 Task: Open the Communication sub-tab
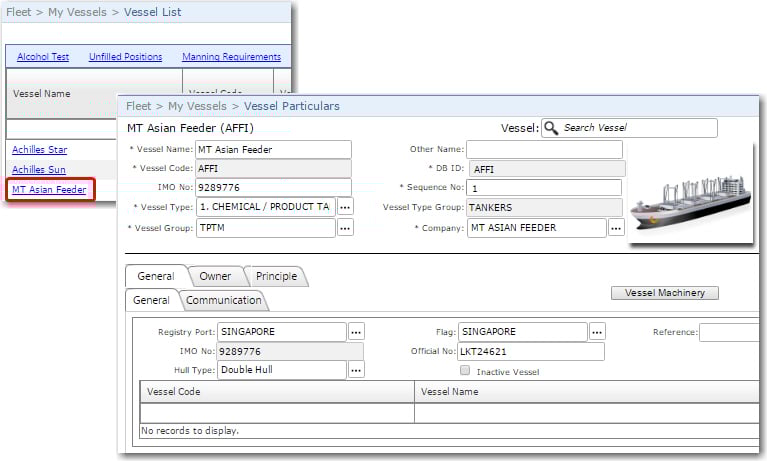point(224,300)
